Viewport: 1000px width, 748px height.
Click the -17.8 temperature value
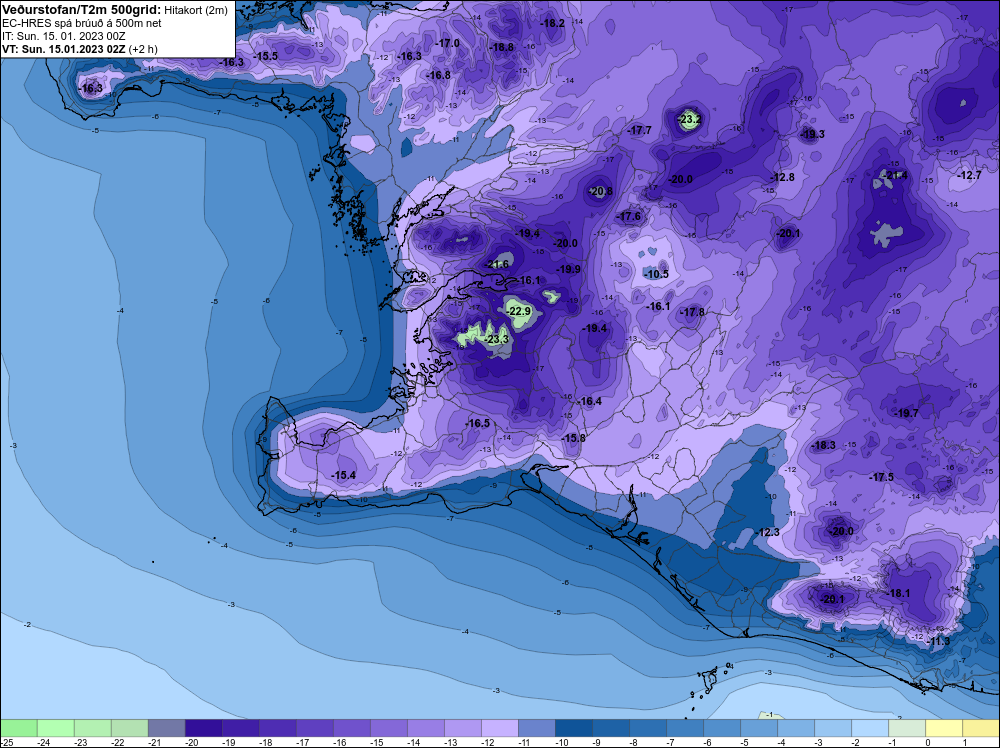coord(692,312)
